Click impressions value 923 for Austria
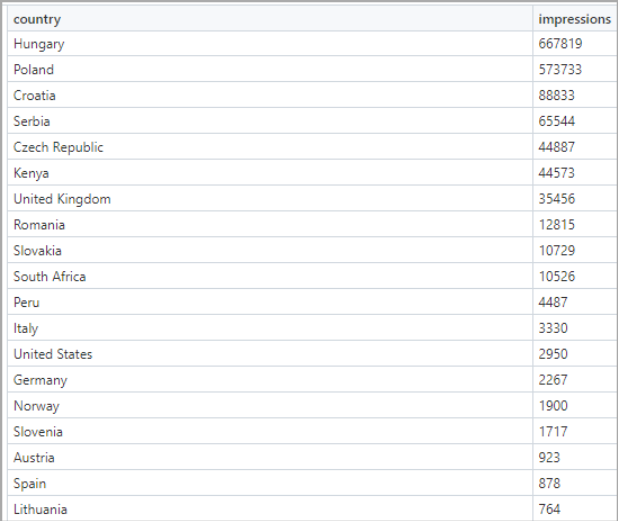Screen dimensions: 618x521 pyautogui.click(x=549, y=458)
